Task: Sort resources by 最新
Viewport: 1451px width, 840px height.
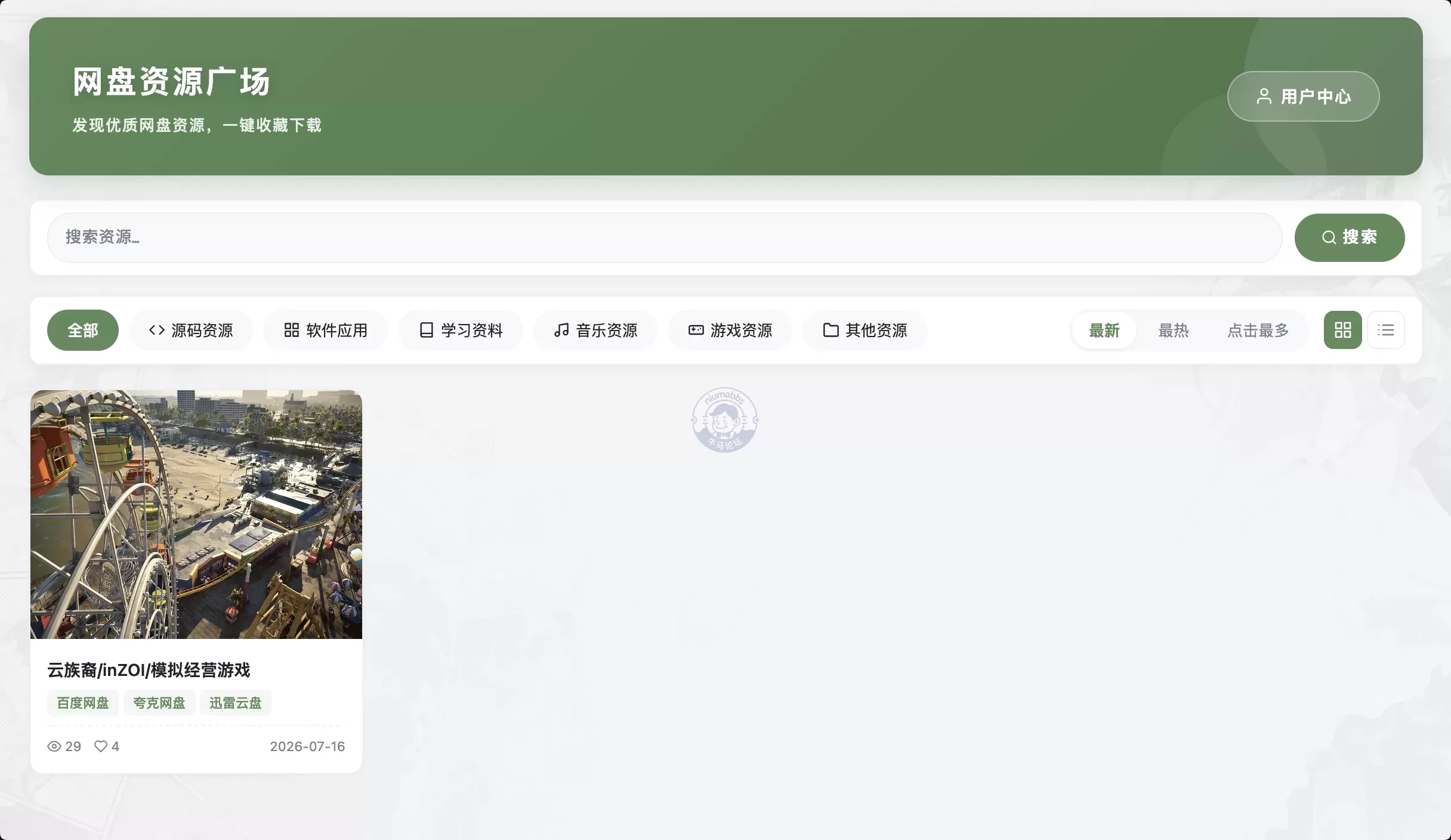Action: [x=1104, y=331]
